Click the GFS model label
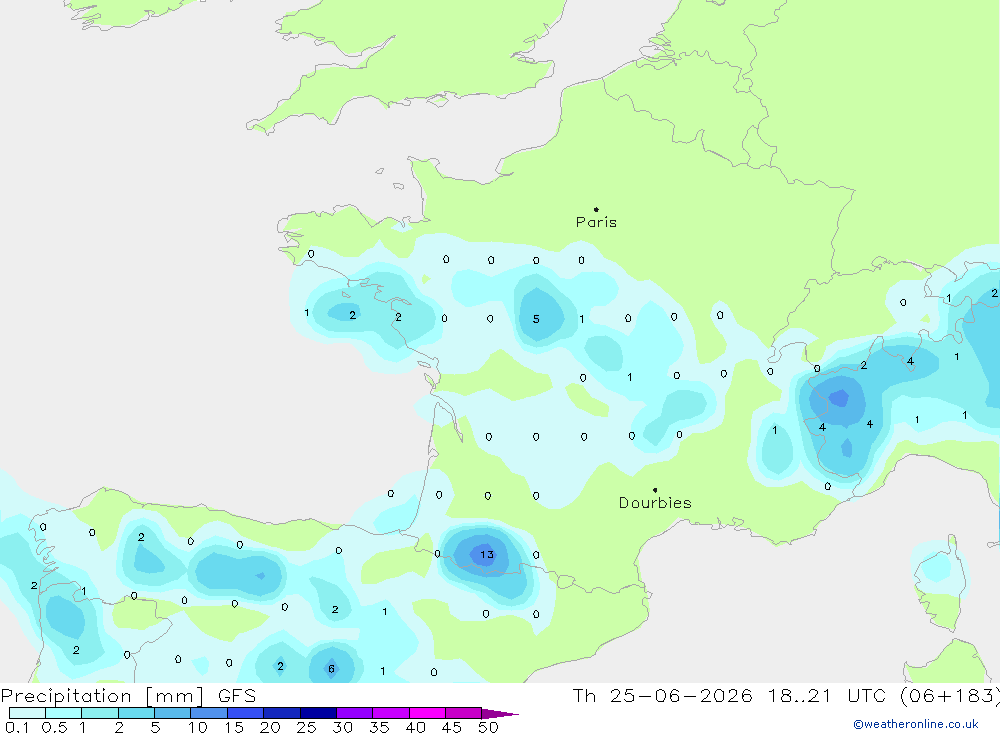The height and width of the screenshot is (733, 1000). coord(237,696)
